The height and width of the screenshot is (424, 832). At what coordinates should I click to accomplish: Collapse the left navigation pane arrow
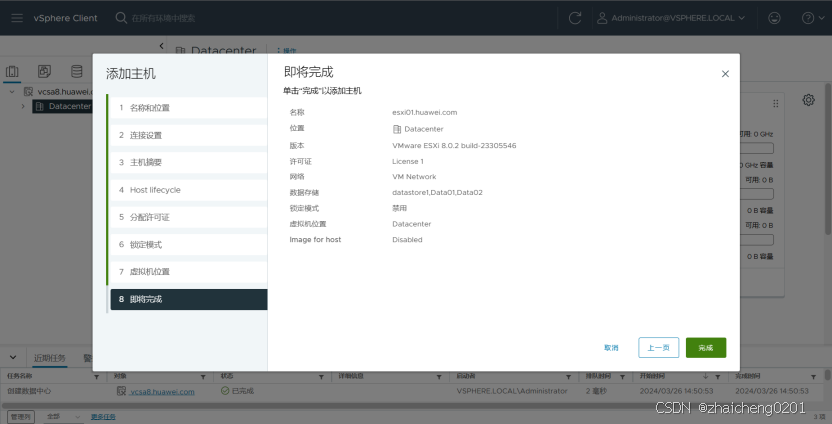coord(161,46)
